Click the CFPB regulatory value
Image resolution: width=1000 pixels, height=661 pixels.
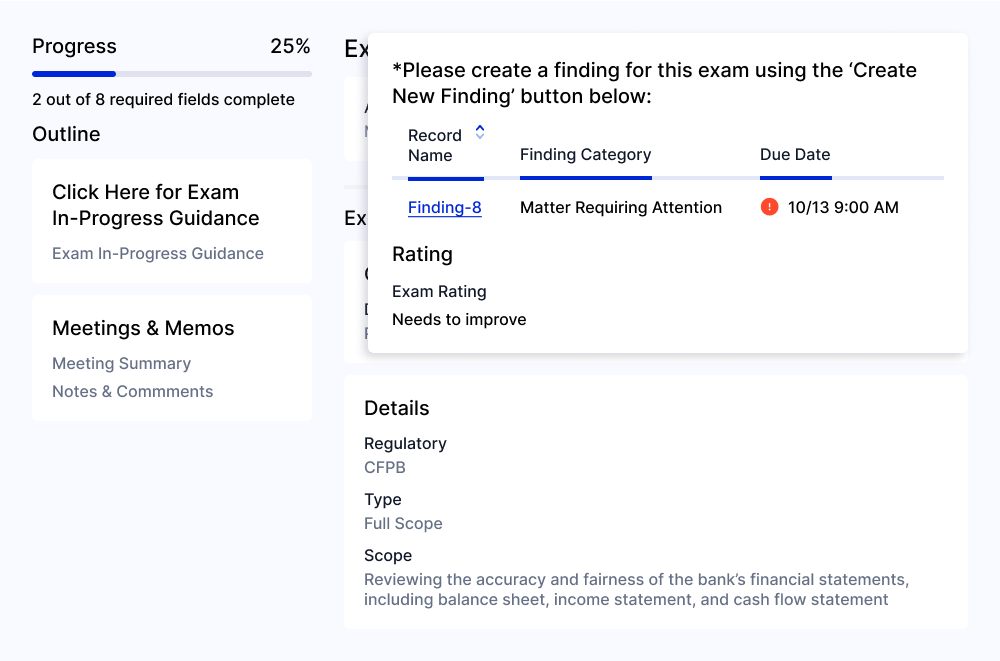(x=385, y=467)
